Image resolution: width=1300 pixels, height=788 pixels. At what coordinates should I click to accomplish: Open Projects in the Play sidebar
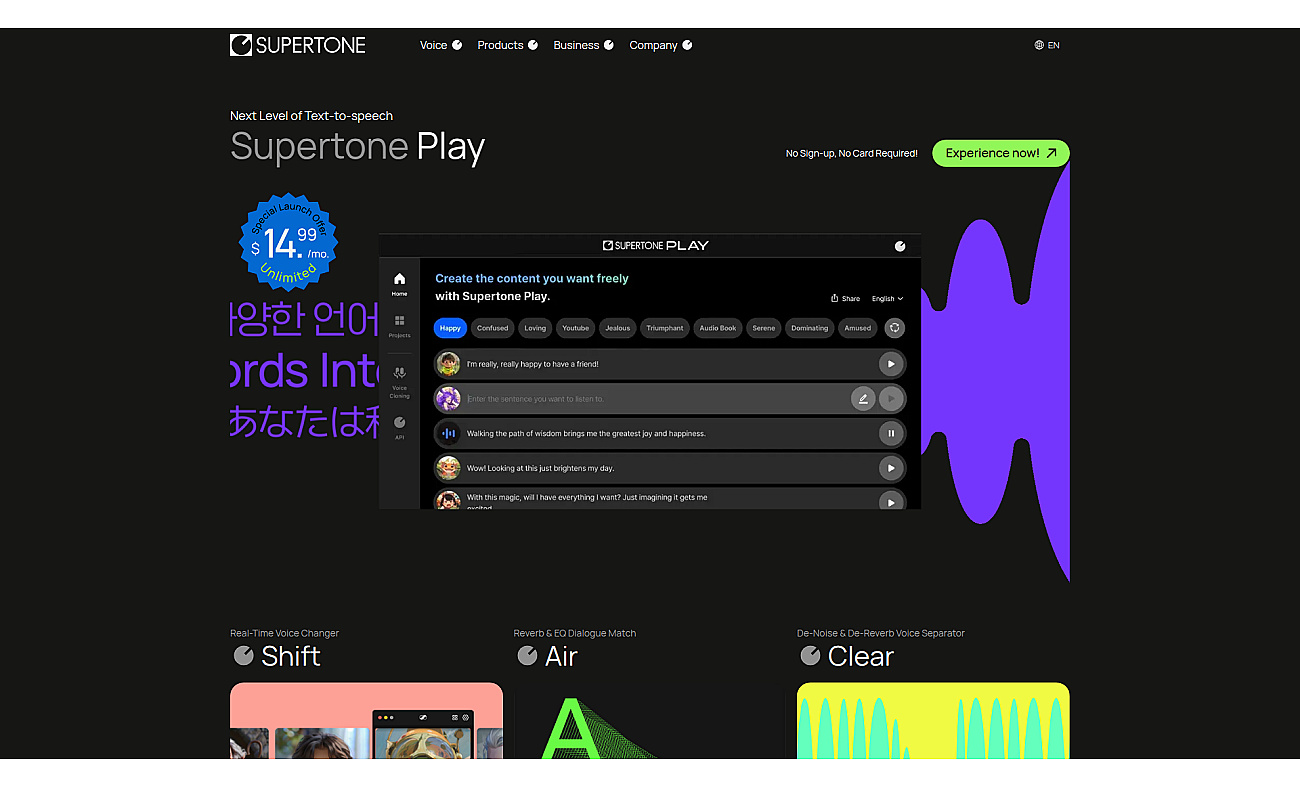(x=399, y=327)
